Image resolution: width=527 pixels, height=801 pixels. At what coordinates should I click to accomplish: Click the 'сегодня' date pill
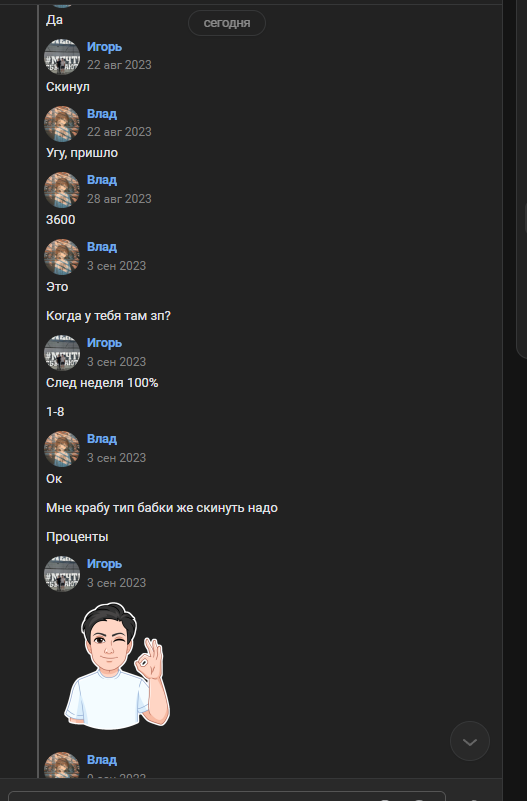(227, 23)
